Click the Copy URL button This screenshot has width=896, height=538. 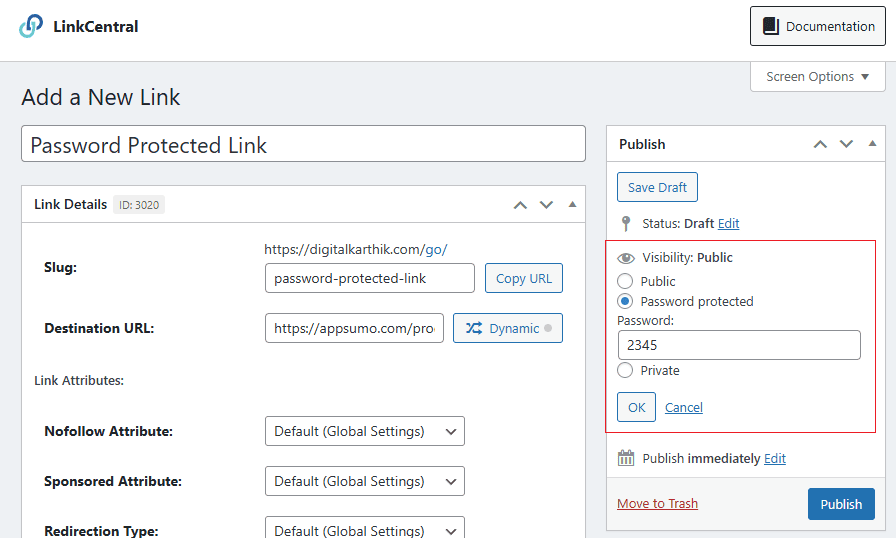tap(523, 278)
